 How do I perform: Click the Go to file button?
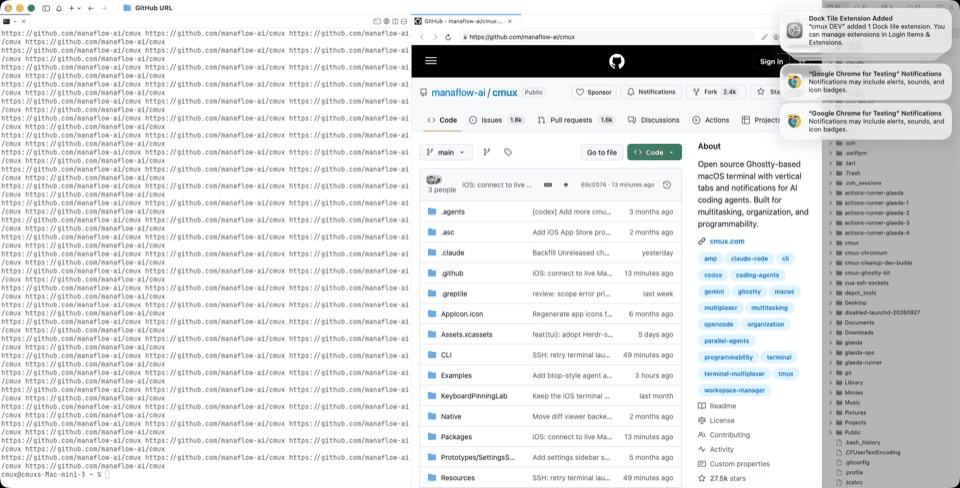pos(602,152)
